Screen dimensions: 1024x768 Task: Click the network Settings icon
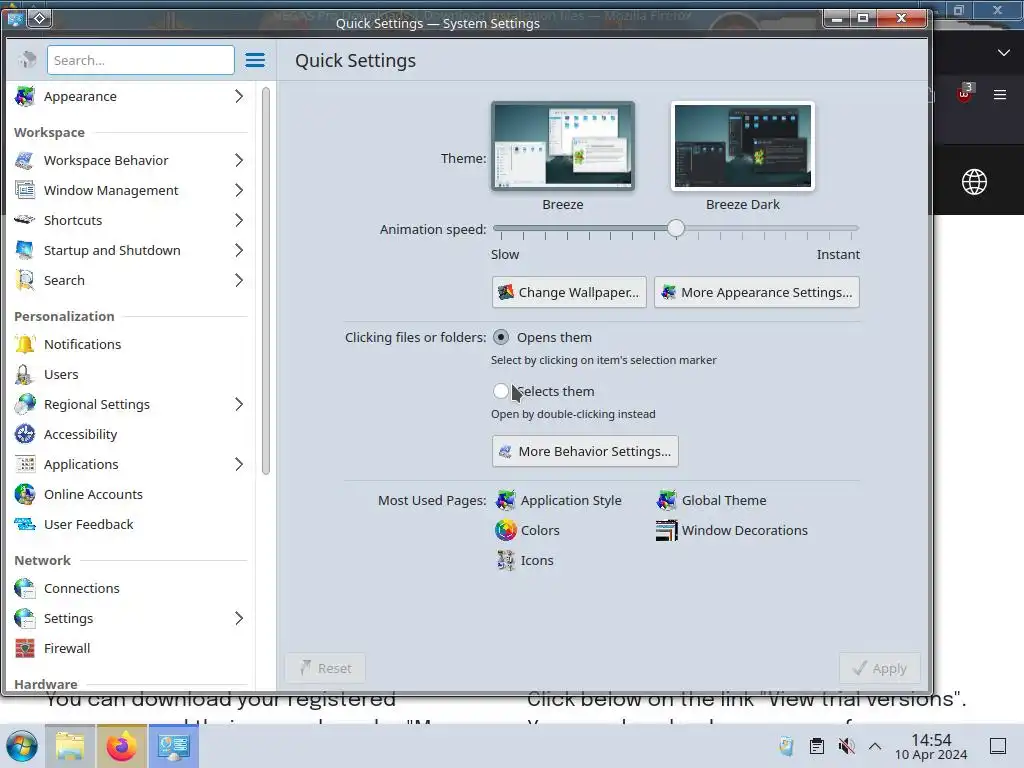point(25,618)
